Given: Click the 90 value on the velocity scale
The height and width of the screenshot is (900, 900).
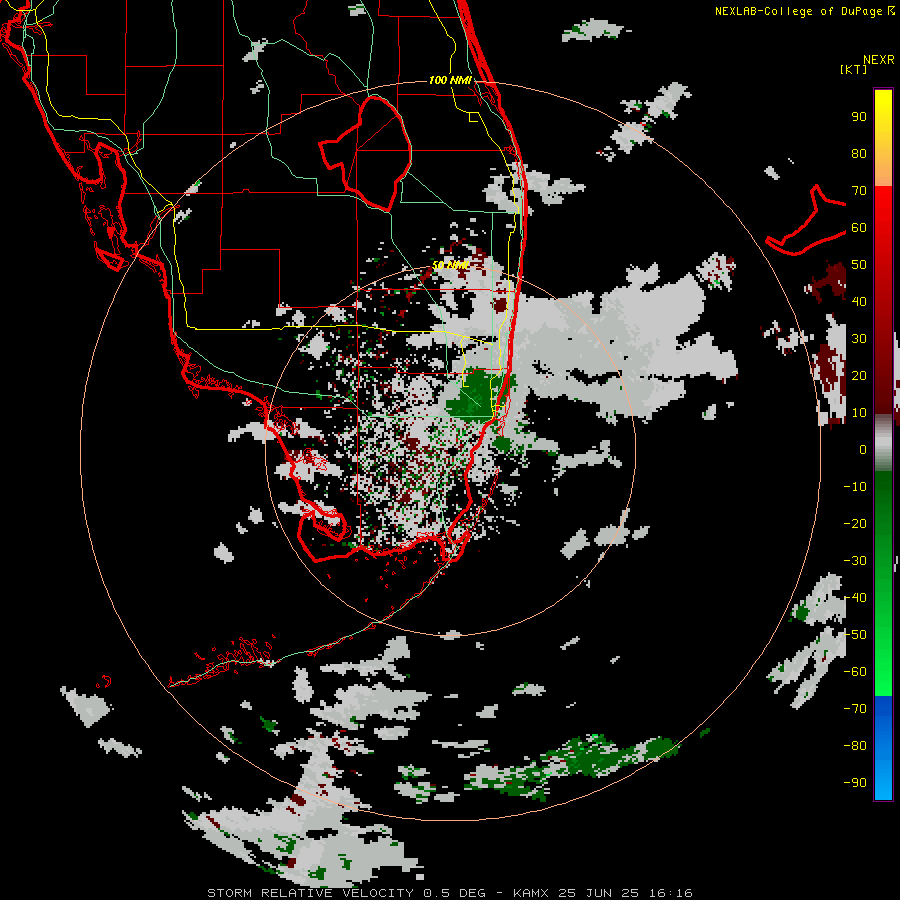Looking at the screenshot, I should [859, 117].
